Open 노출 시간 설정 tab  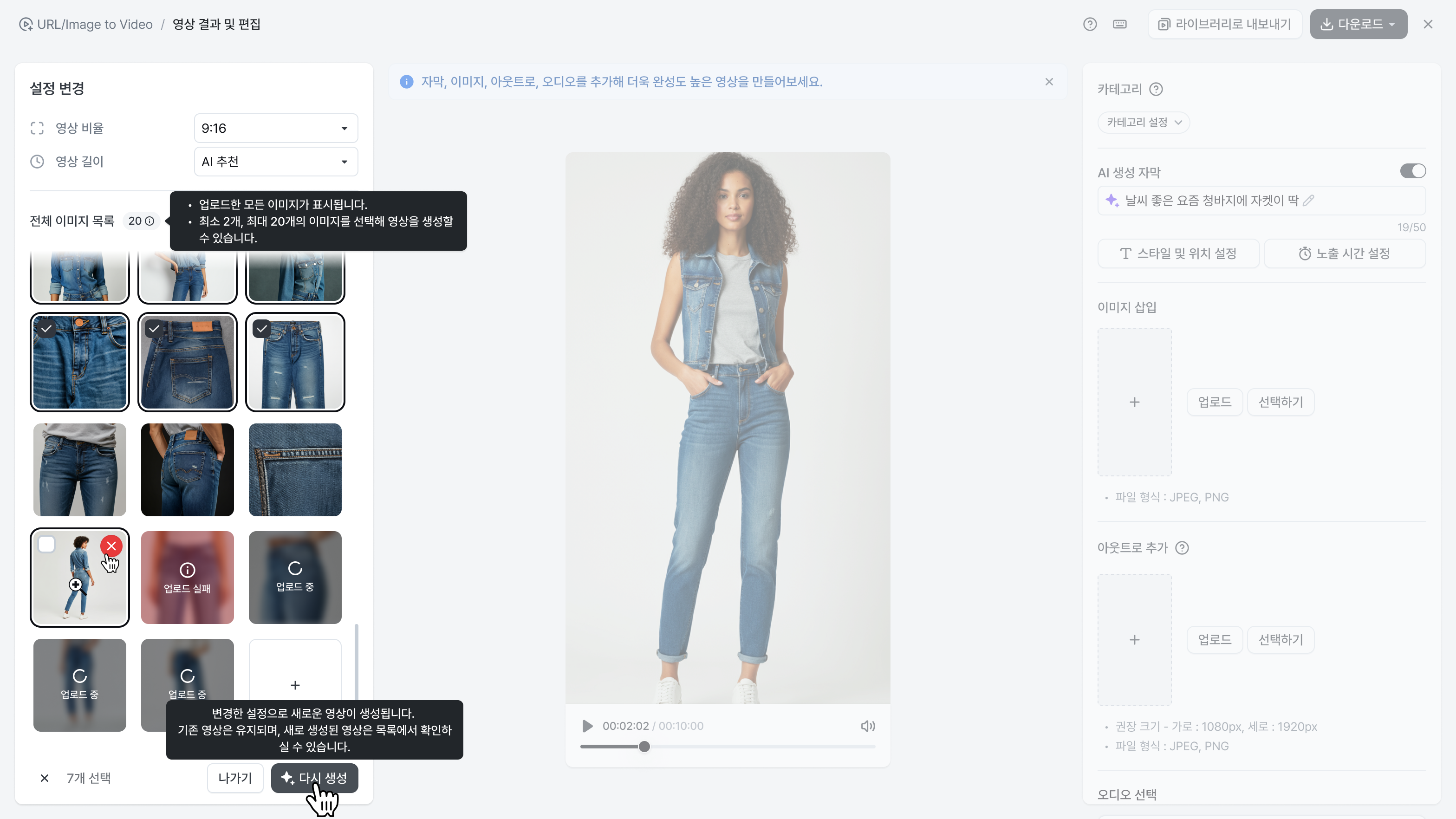tap(1345, 253)
